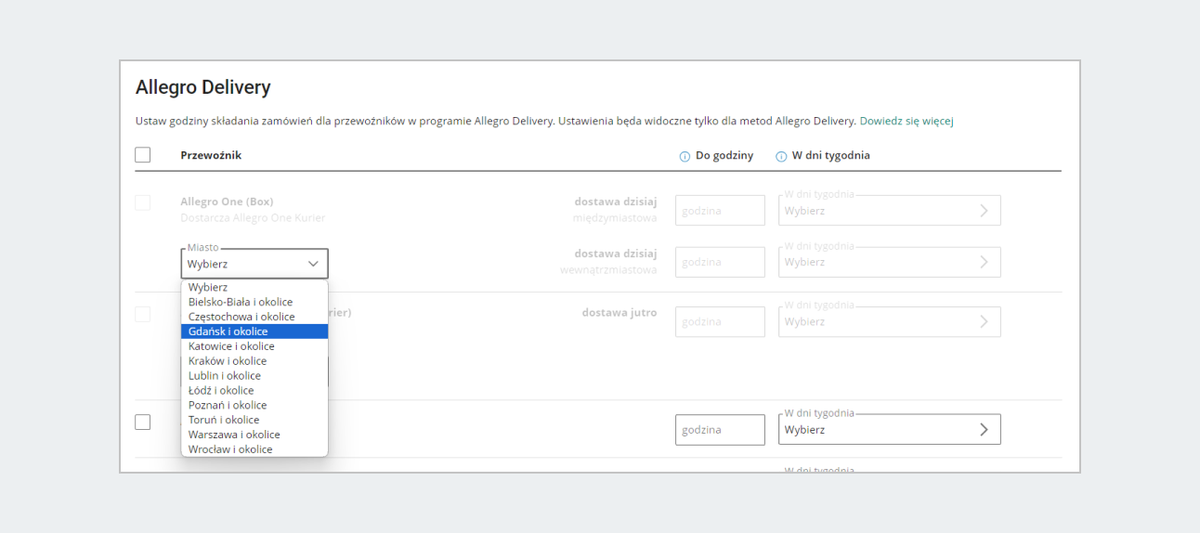Select Łódź i okolice

coord(254,390)
